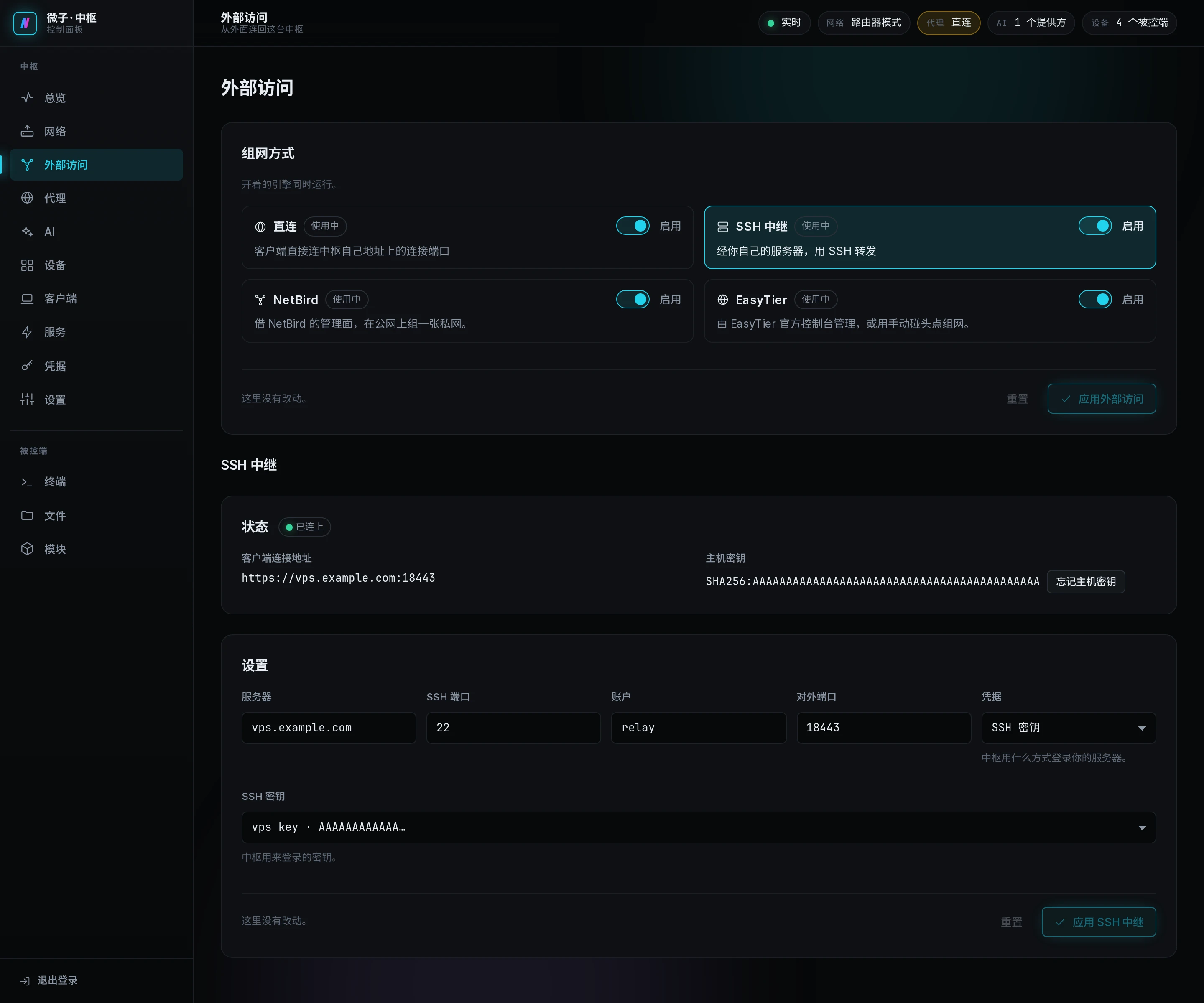
Task: Click the 忘记主机密钥 button
Action: click(1086, 581)
